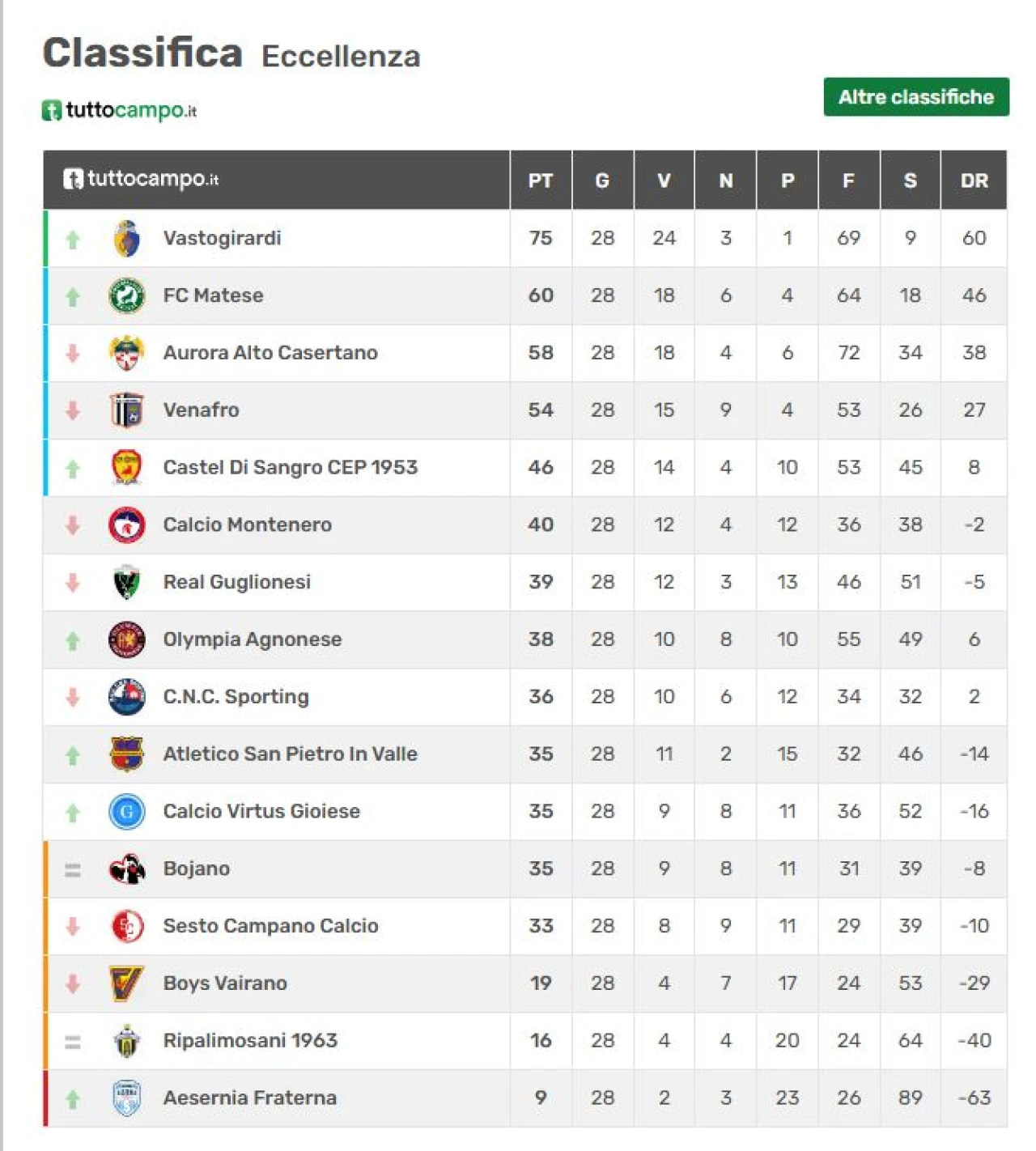This screenshot has width=1036, height=1151.
Task: Select the Ripalimosani 1963 row name
Action: 250,1041
